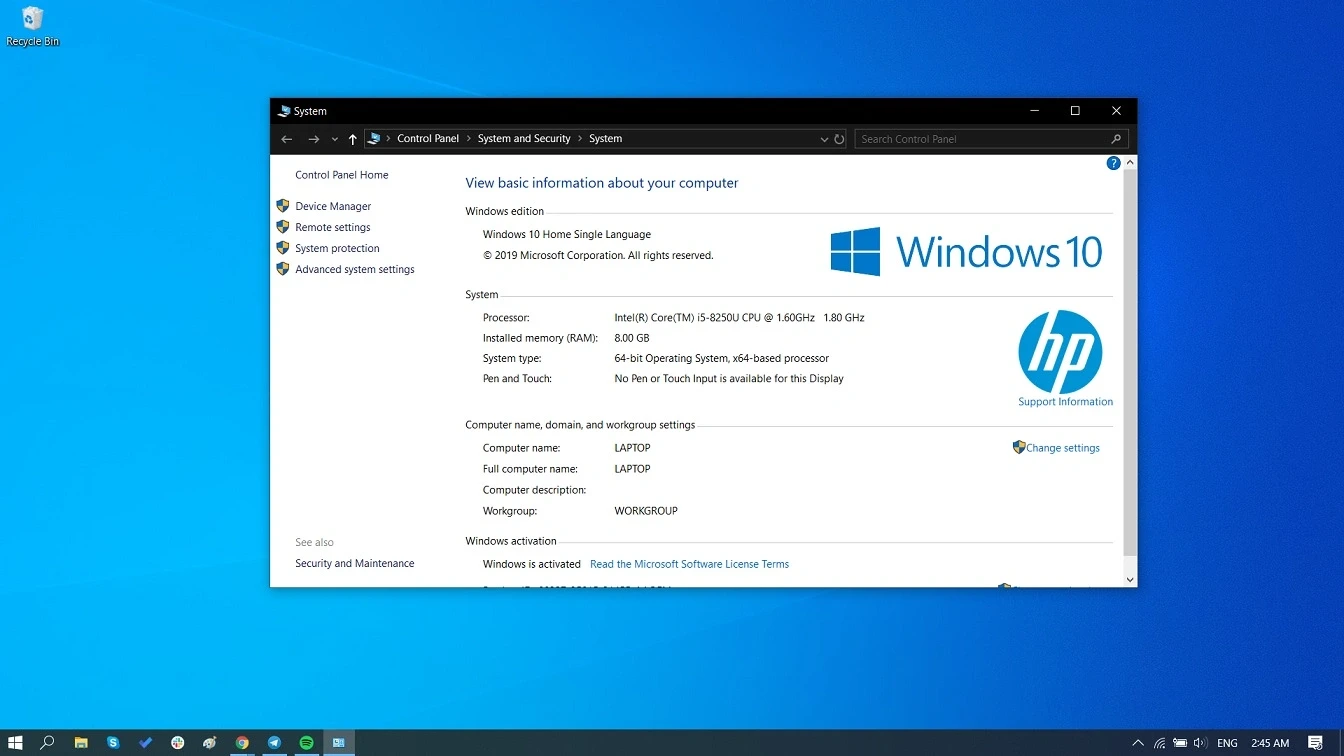Click the Wi-Fi network tray icon
This screenshot has height=756, width=1344.
1160,743
